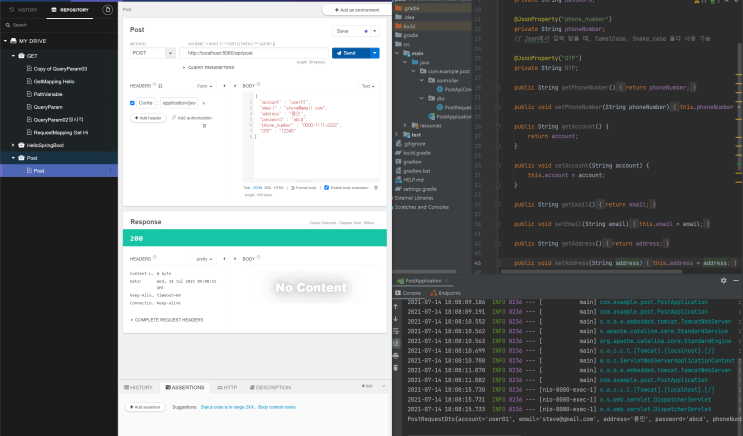Click the 'Body content exists' suggestion

(277, 407)
